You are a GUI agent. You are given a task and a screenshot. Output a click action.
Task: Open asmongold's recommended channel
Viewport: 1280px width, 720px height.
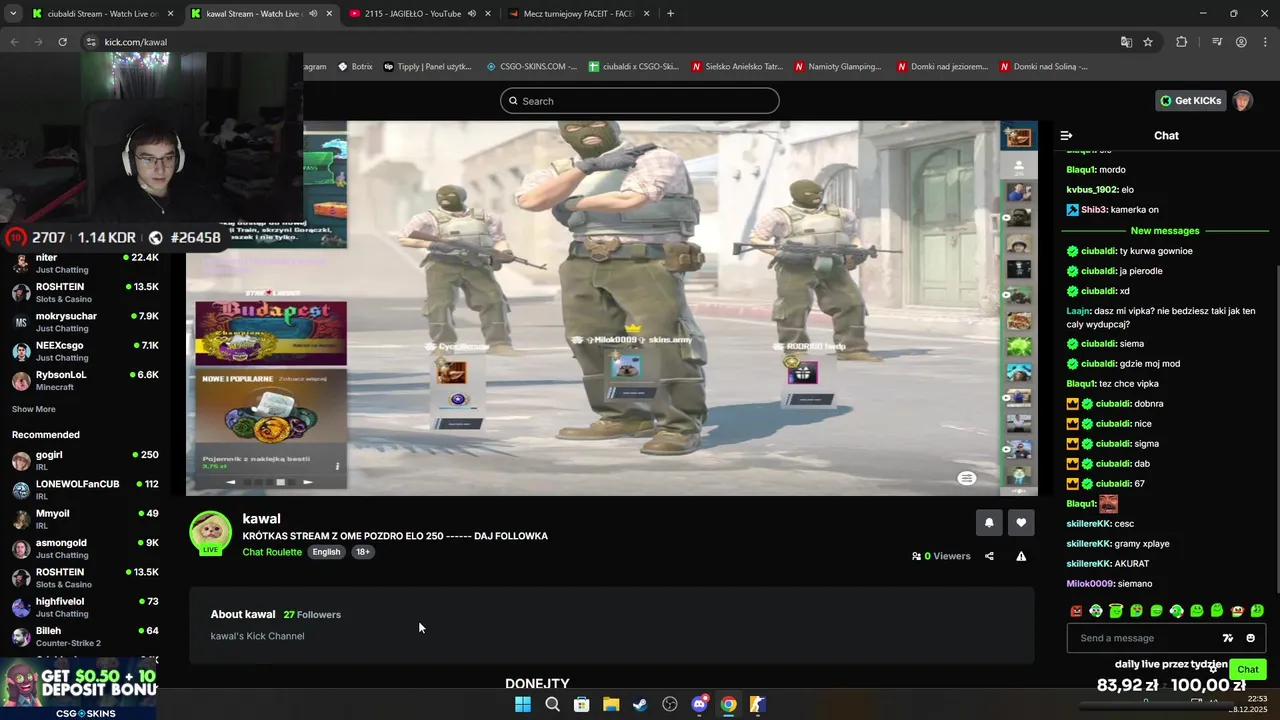85,548
